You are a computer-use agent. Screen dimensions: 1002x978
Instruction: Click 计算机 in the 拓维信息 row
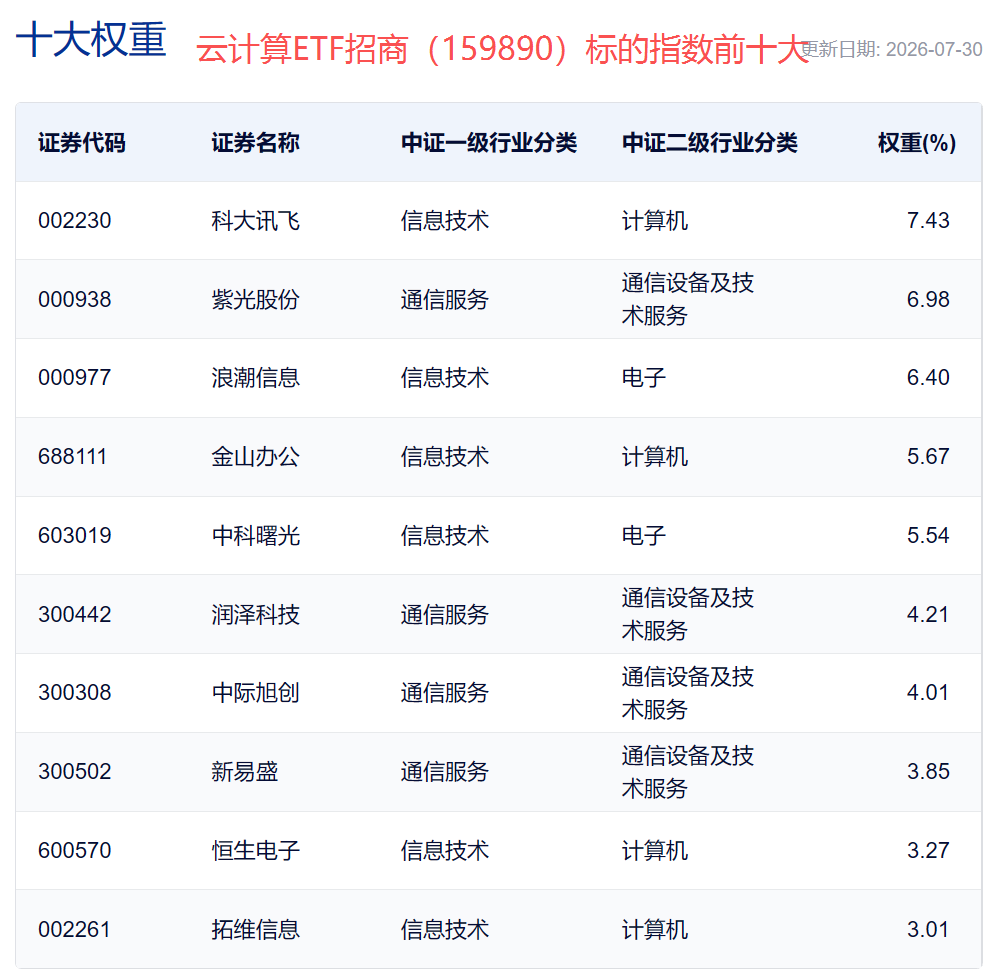click(x=654, y=929)
